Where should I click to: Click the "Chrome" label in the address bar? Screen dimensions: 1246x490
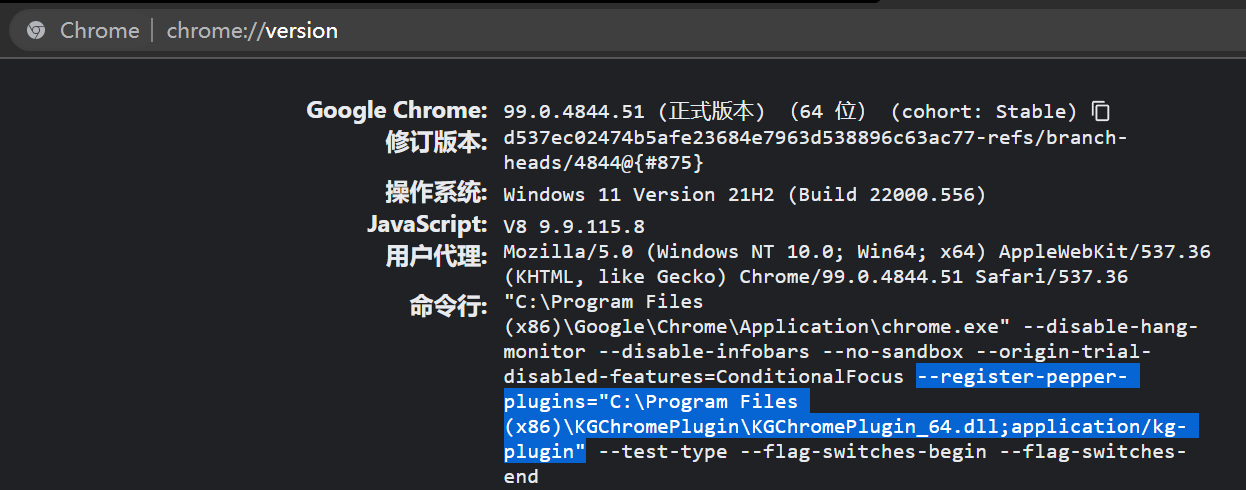point(100,31)
